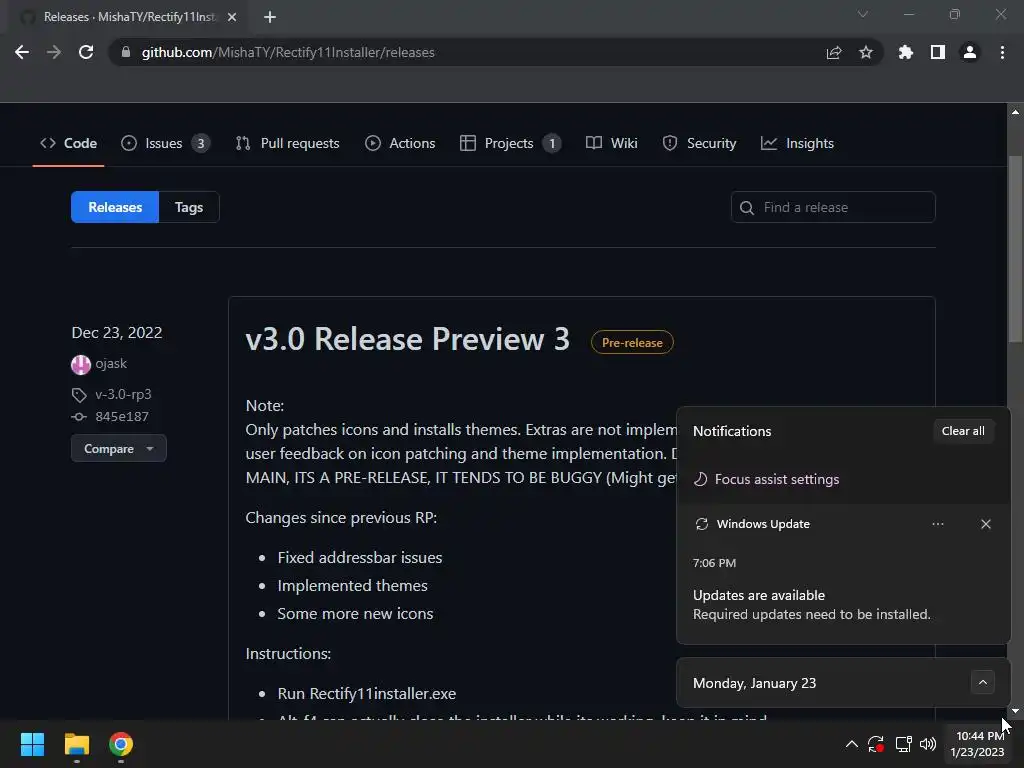1024x768 pixels.
Task: Open the Code repository tab
Action: [x=68, y=143]
